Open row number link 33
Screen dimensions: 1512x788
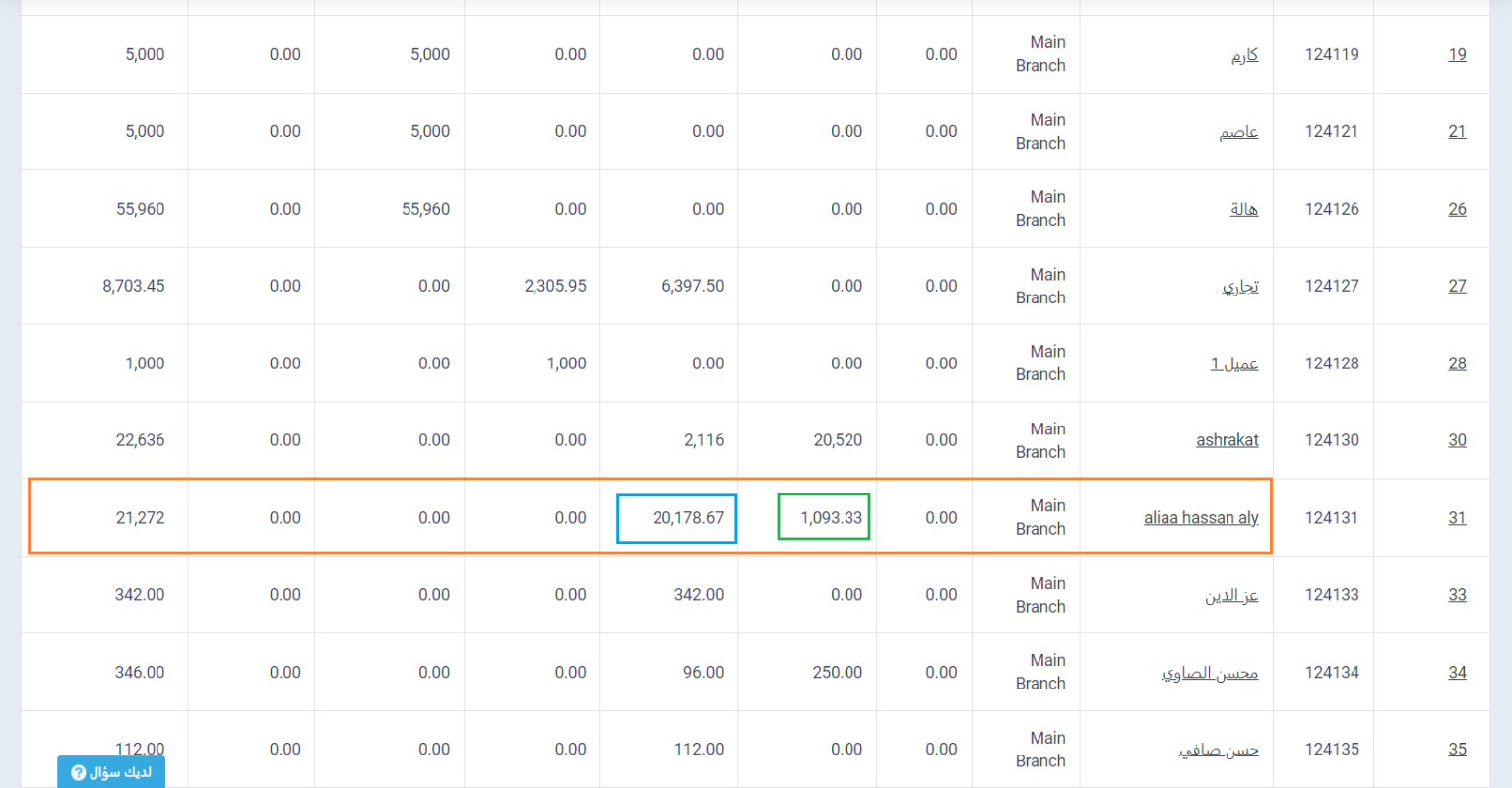[x=1457, y=595]
